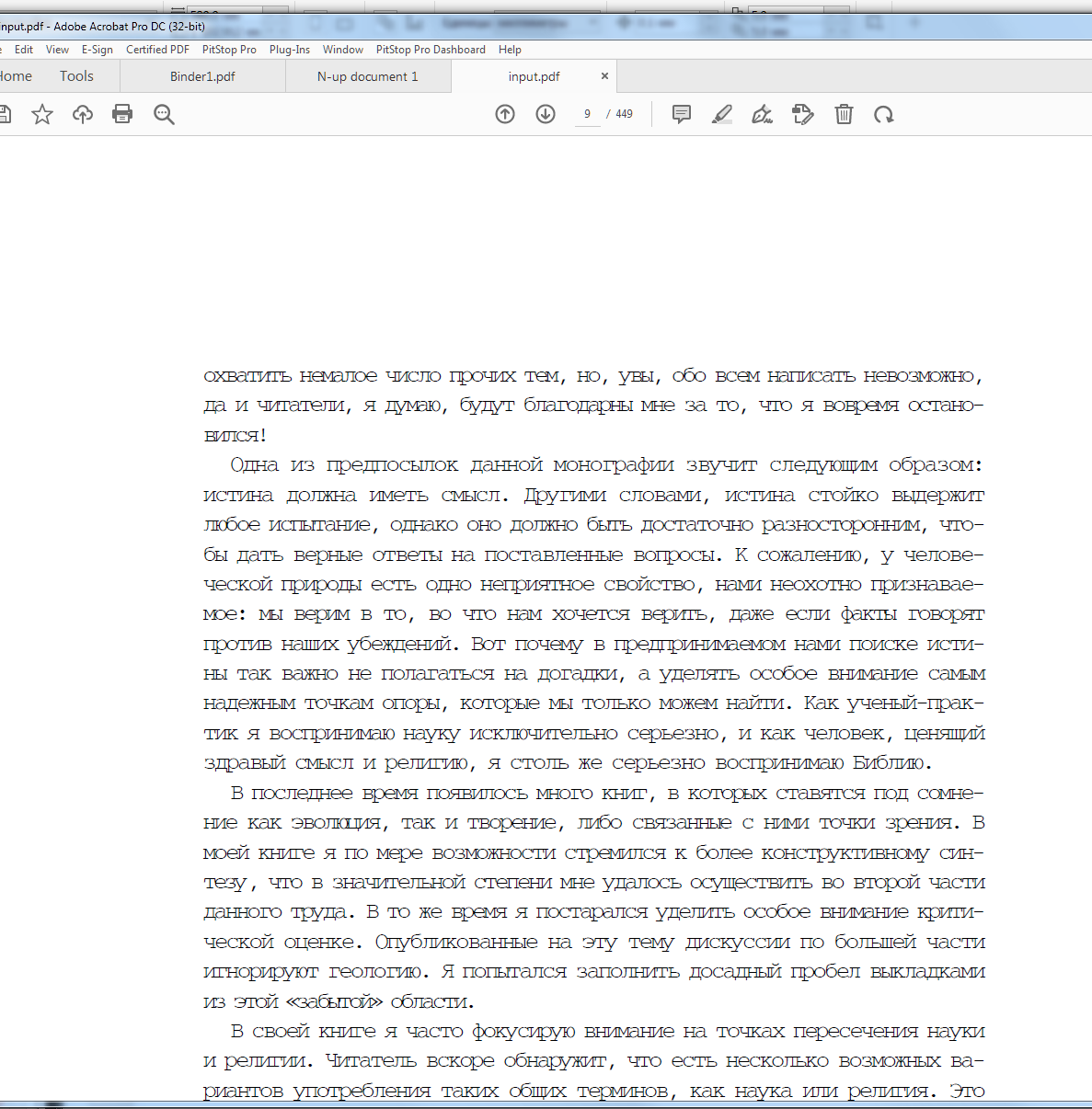
Task: Open the Window menu
Action: pyautogui.click(x=343, y=50)
